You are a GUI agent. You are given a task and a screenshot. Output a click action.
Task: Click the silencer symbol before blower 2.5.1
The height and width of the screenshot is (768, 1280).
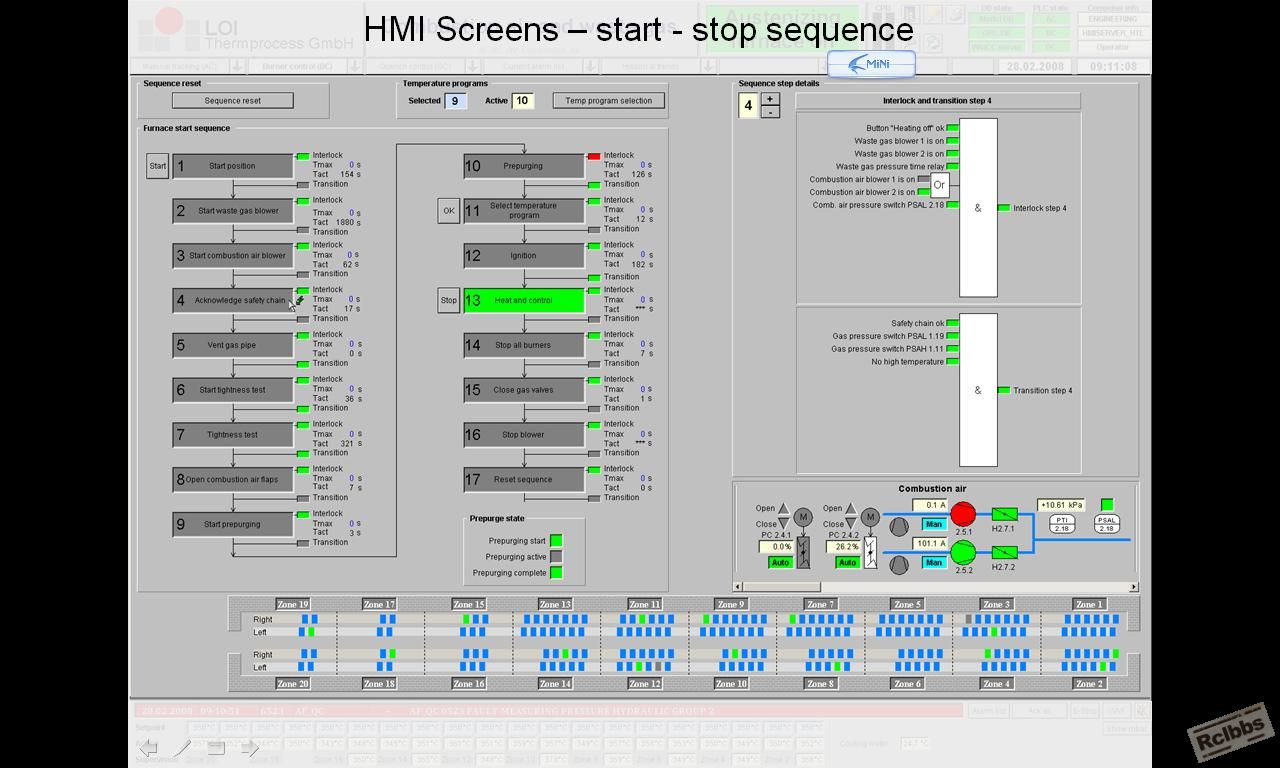(898, 526)
